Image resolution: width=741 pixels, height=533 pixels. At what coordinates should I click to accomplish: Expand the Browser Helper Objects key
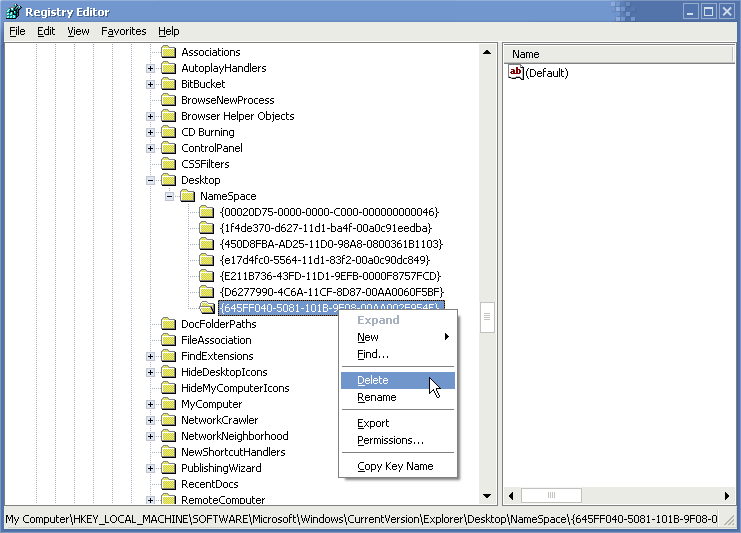point(150,116)
